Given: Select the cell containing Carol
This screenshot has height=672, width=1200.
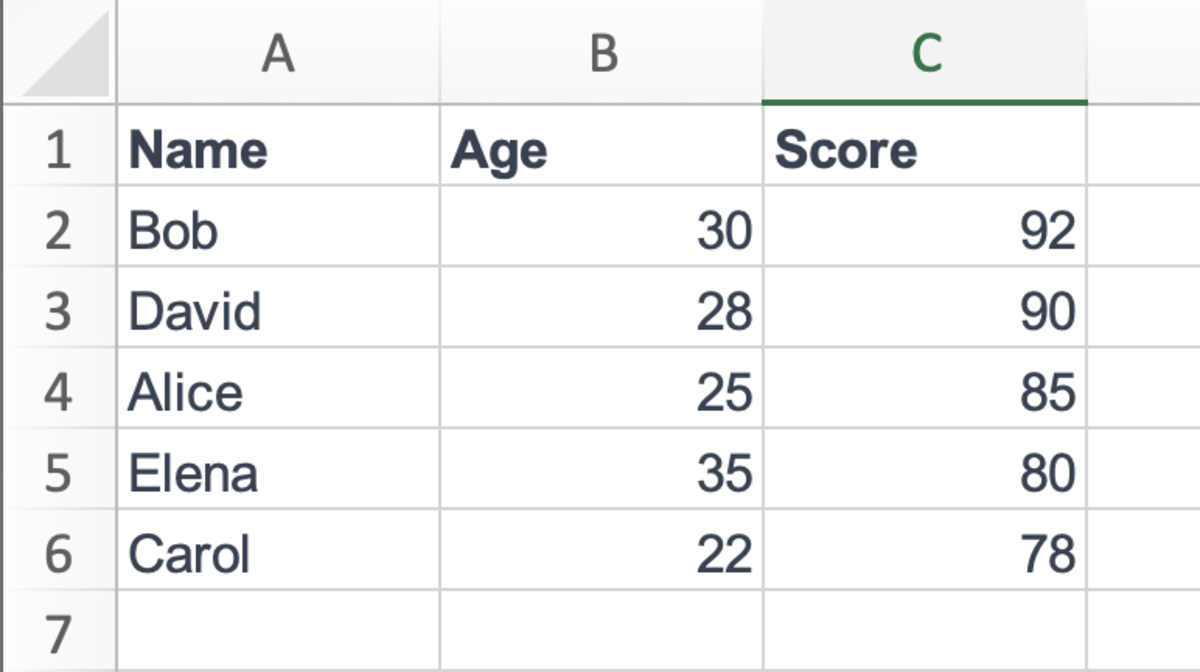Looking at the screenshot, I should click(x=278, y=550).
